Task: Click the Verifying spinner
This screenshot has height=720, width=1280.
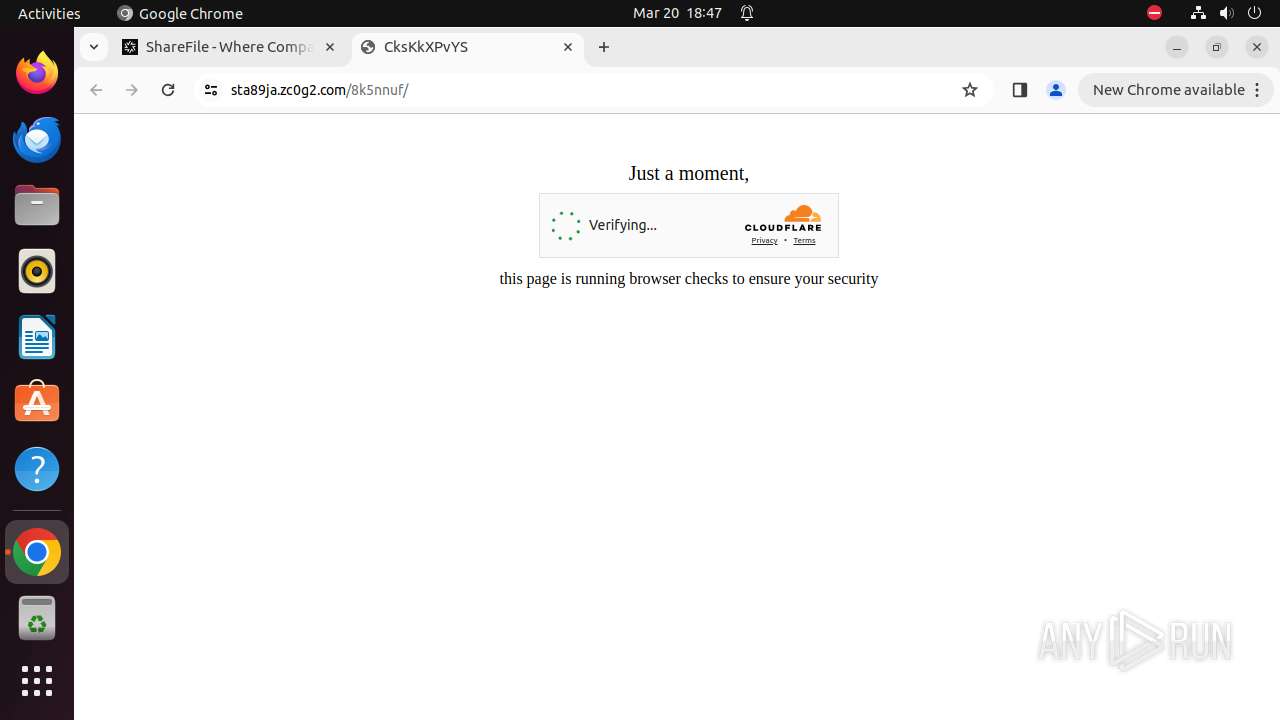Action: click(566, 226)
